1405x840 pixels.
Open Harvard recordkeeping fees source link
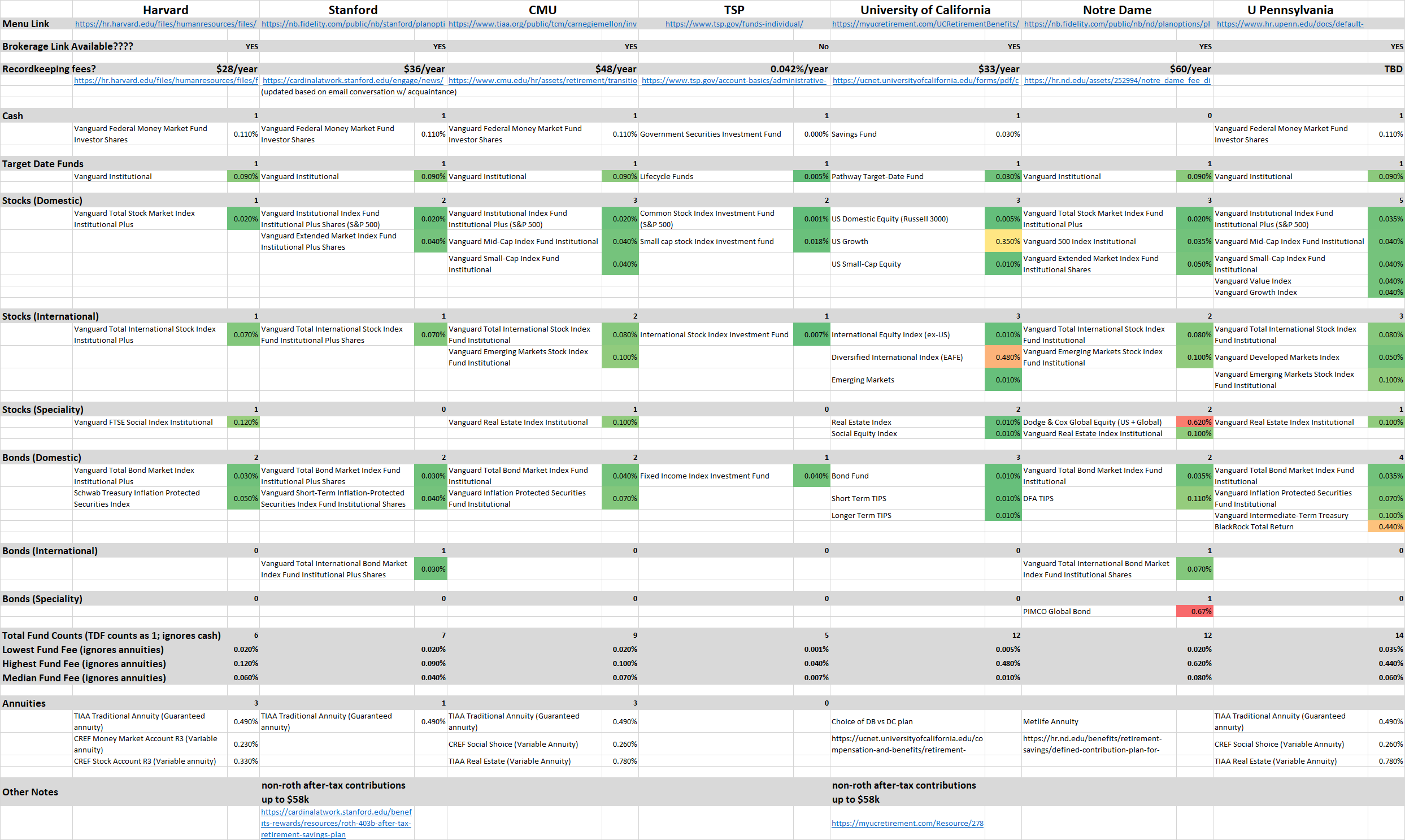[x=166, y=80]
